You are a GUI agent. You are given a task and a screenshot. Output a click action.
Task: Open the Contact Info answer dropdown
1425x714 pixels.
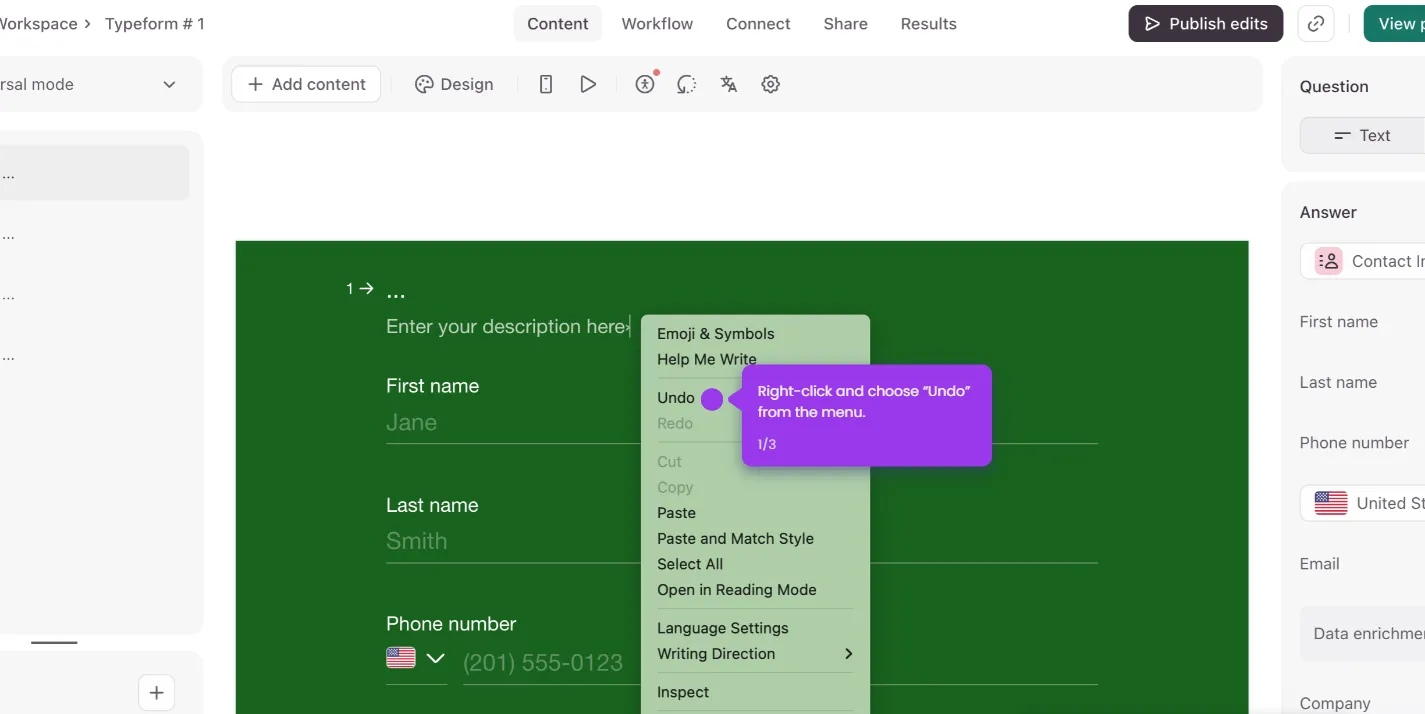click(1362, 261)
